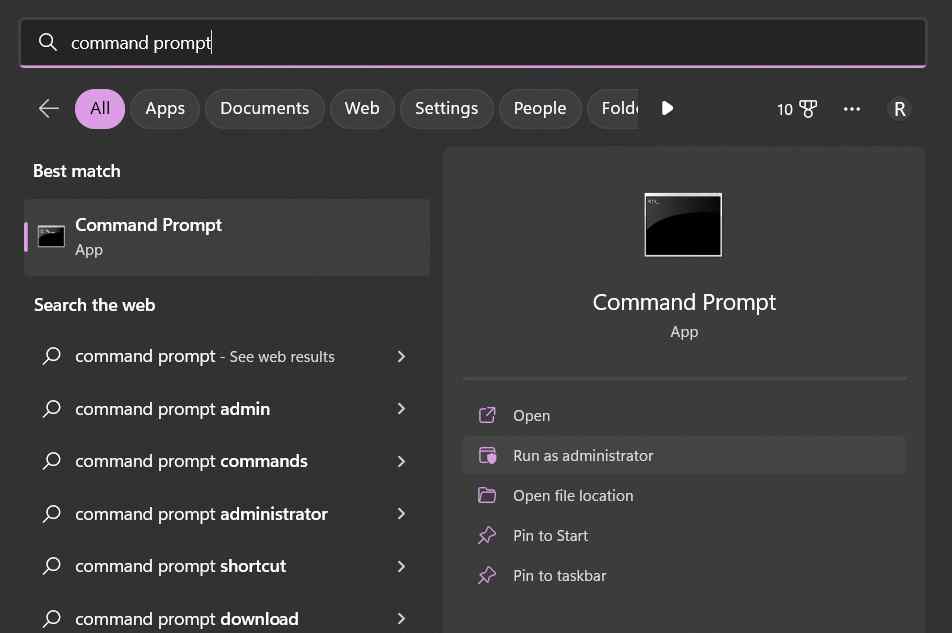952x633 pixels.
Task: Switch to the People filter tab
Action: (540, 109)
